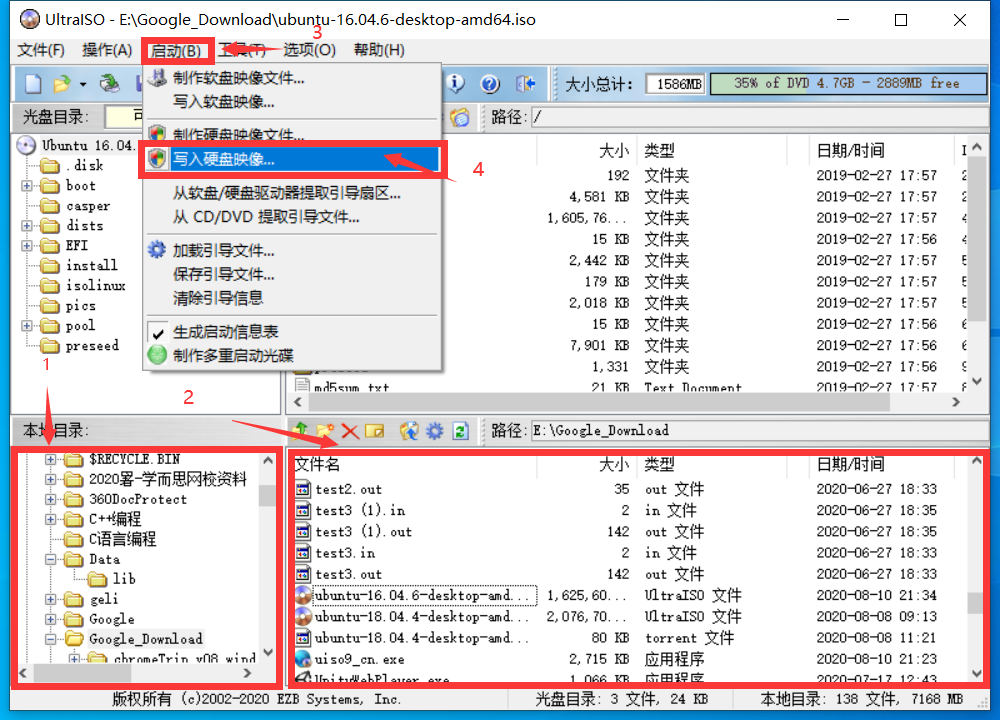Choose 从软盘/硬盘驱动器提取引导扇区

point(293,193)
